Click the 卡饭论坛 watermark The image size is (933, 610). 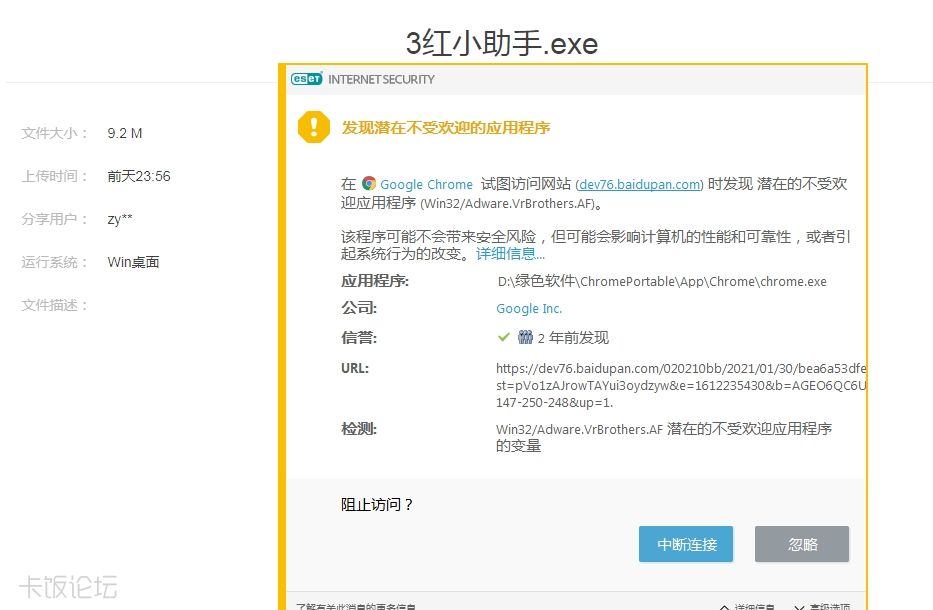[68, 586]
